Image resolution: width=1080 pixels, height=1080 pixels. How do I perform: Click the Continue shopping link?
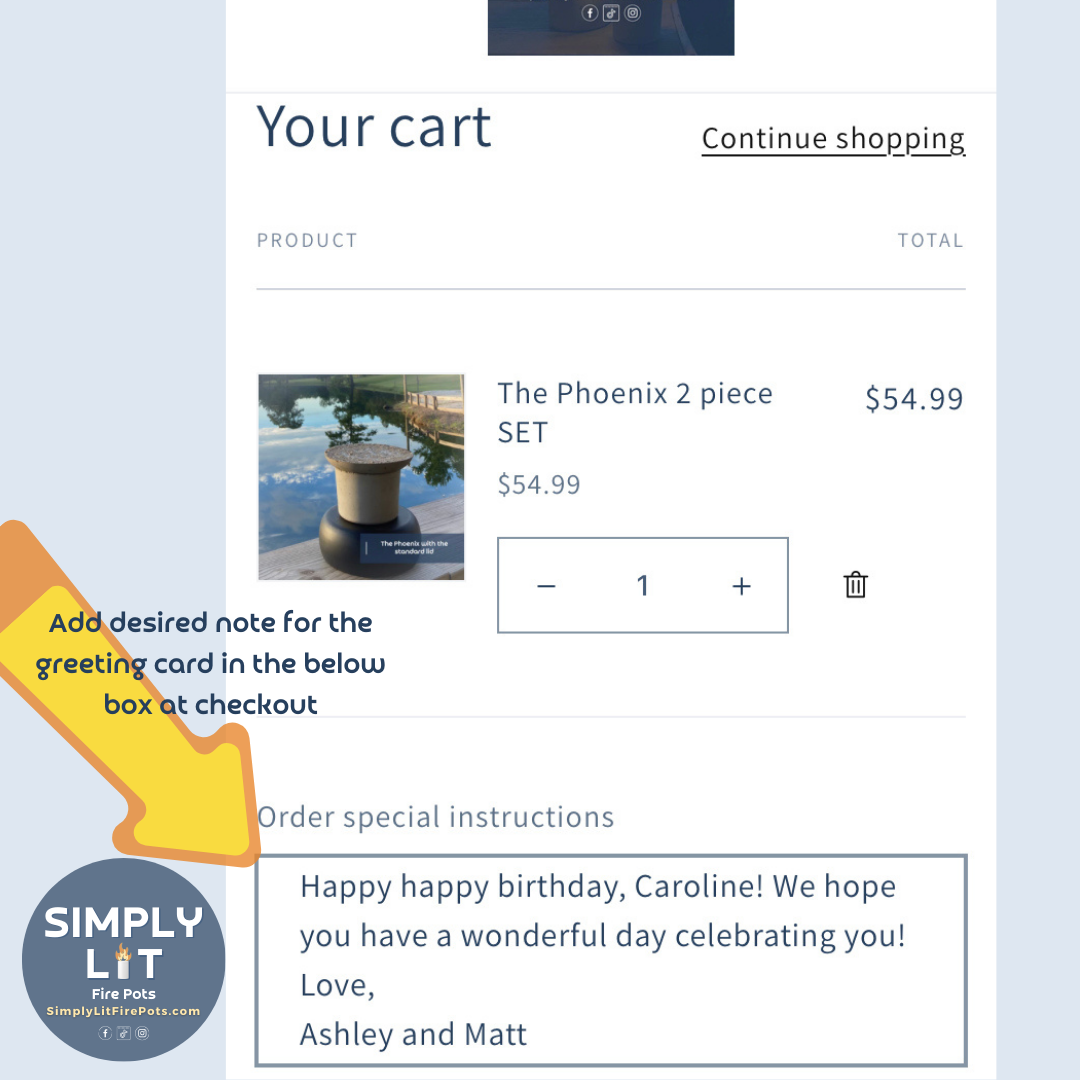tap(833, 139)
